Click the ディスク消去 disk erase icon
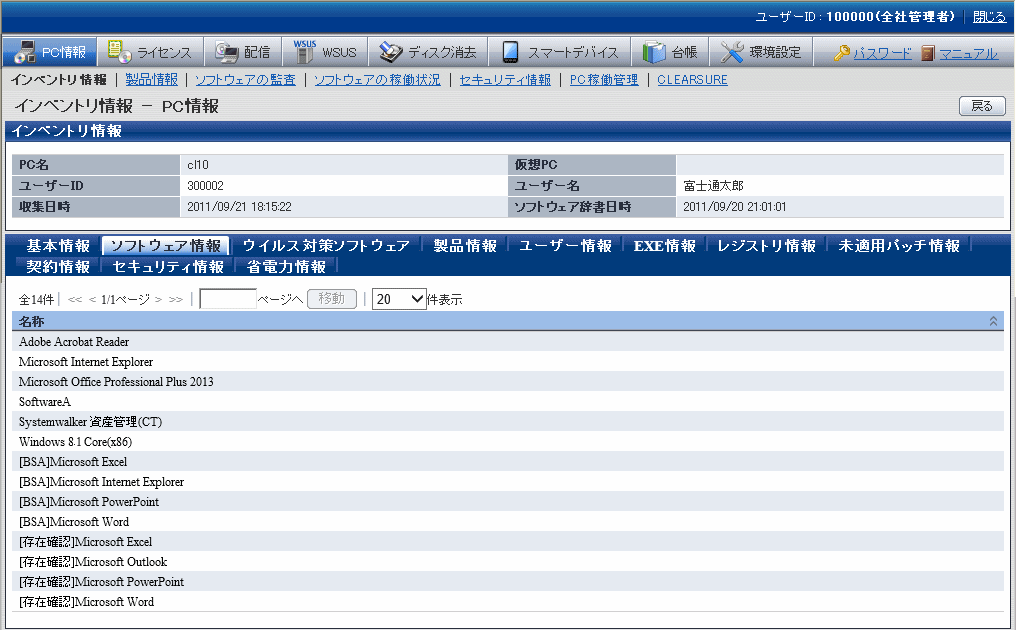 (x=390, y=52)
